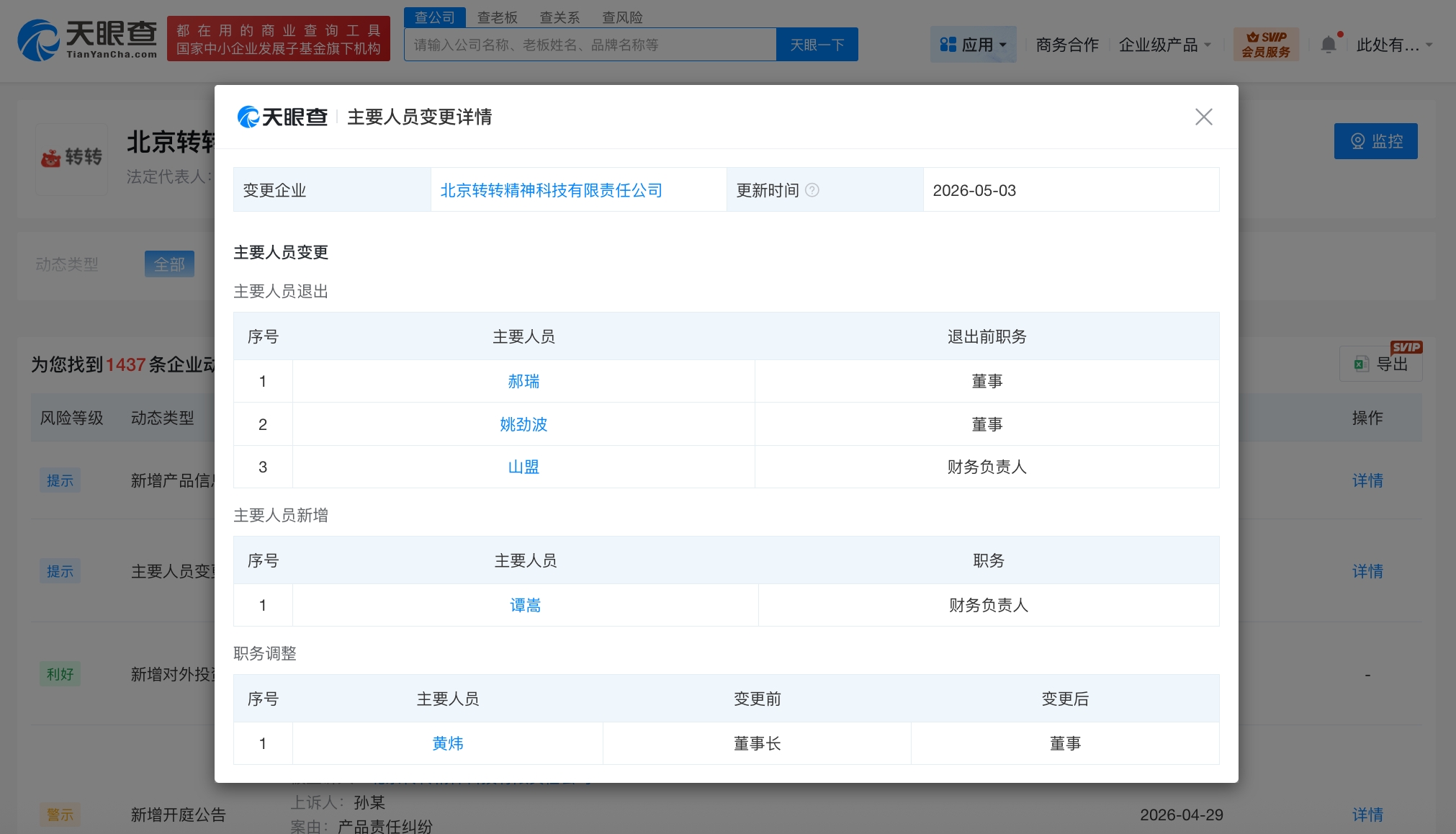Switch to 查公司 search tab
Viewport: 1456px width, 834px height.
435,17
